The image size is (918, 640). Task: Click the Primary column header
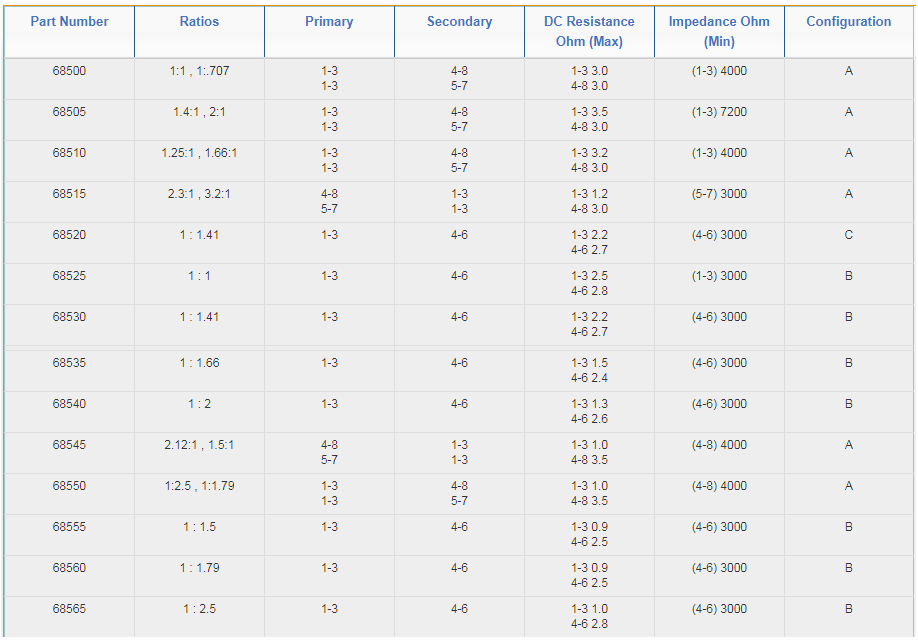(329, 22)
